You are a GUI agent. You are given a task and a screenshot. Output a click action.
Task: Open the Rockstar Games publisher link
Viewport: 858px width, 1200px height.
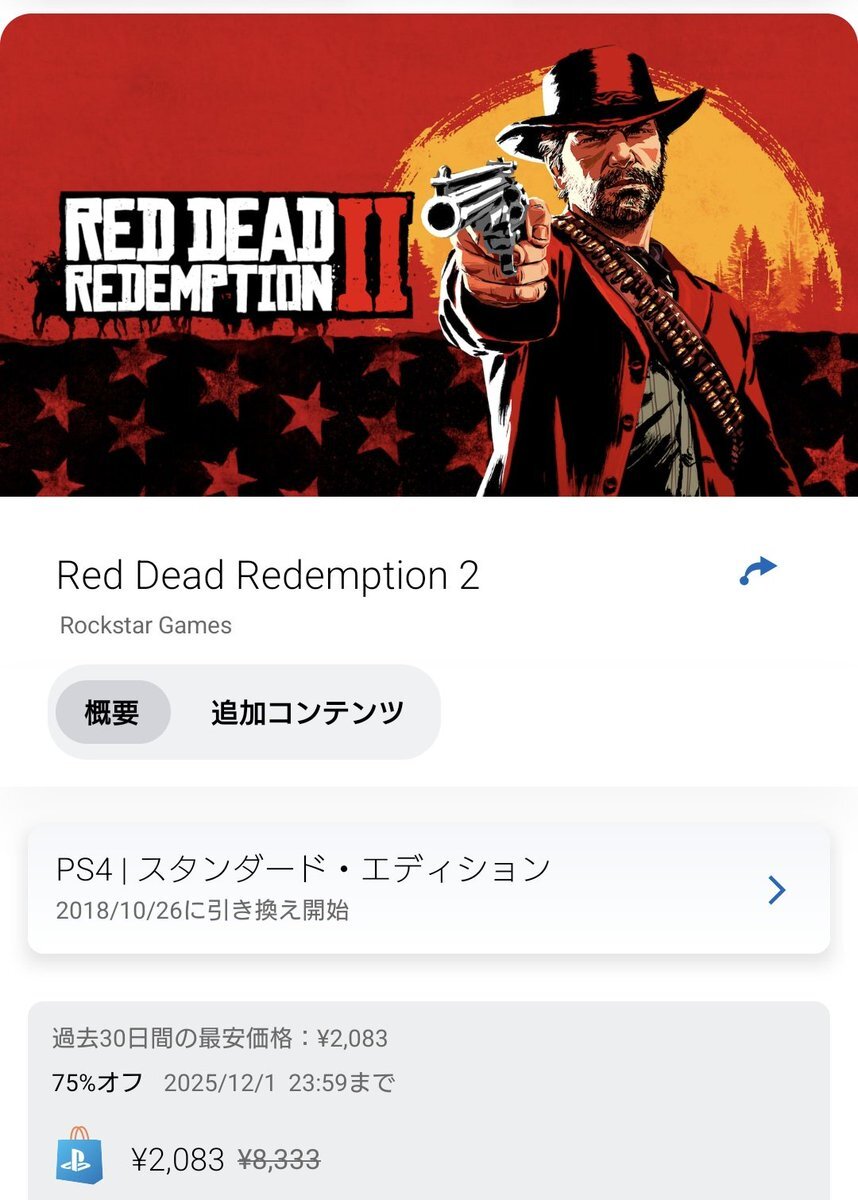(x=146, y=626)
